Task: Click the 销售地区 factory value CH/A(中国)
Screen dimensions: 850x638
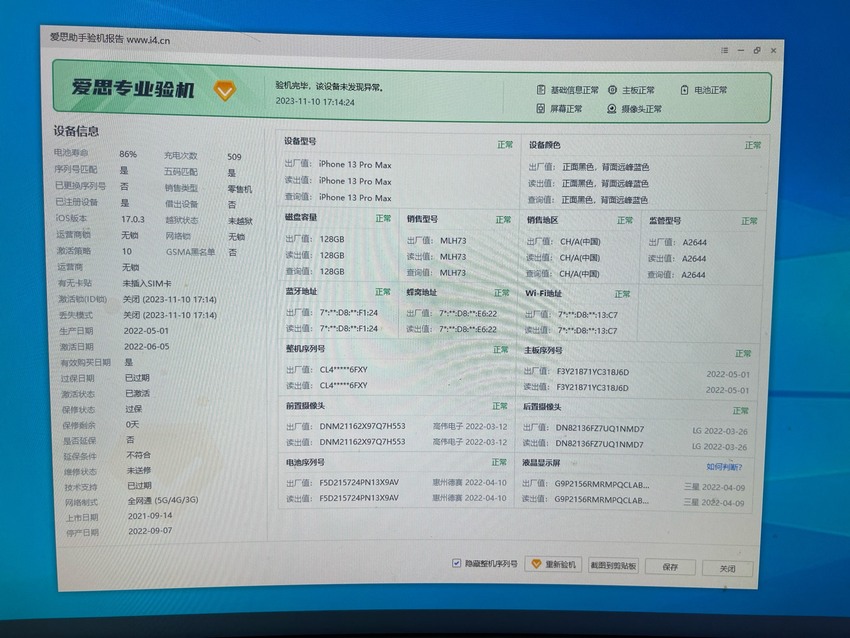Action: click(579, 242)
